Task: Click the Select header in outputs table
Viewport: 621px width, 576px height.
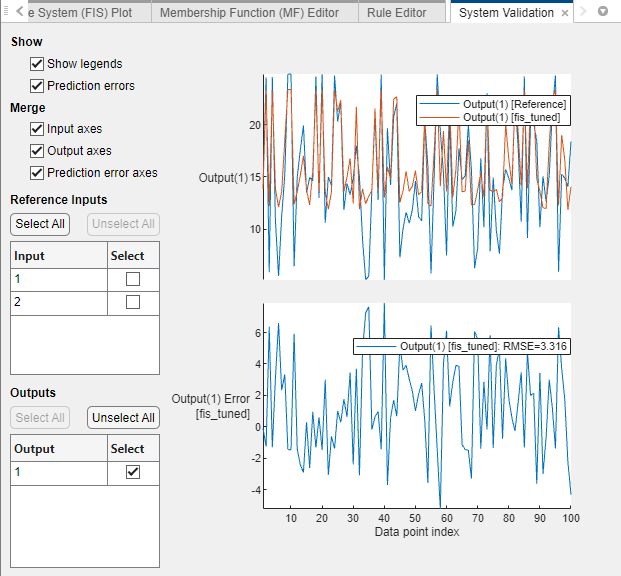Action: coord(133,448)
